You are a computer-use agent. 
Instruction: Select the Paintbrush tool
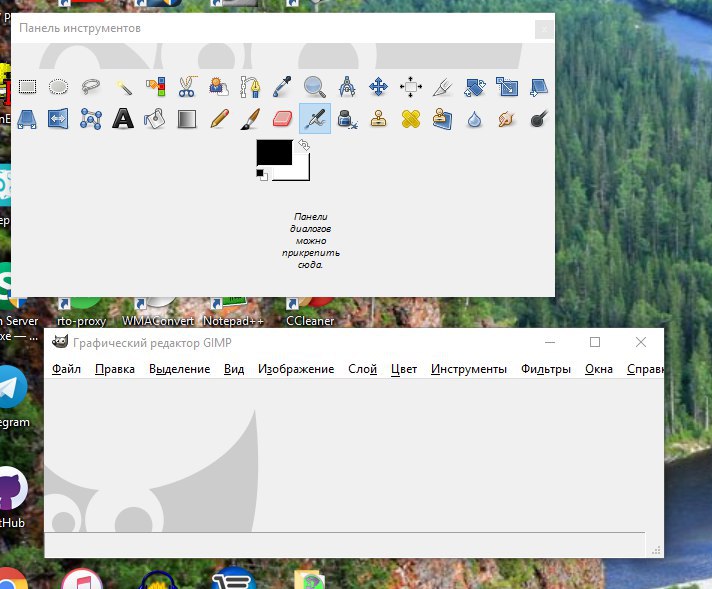point(251,119)
